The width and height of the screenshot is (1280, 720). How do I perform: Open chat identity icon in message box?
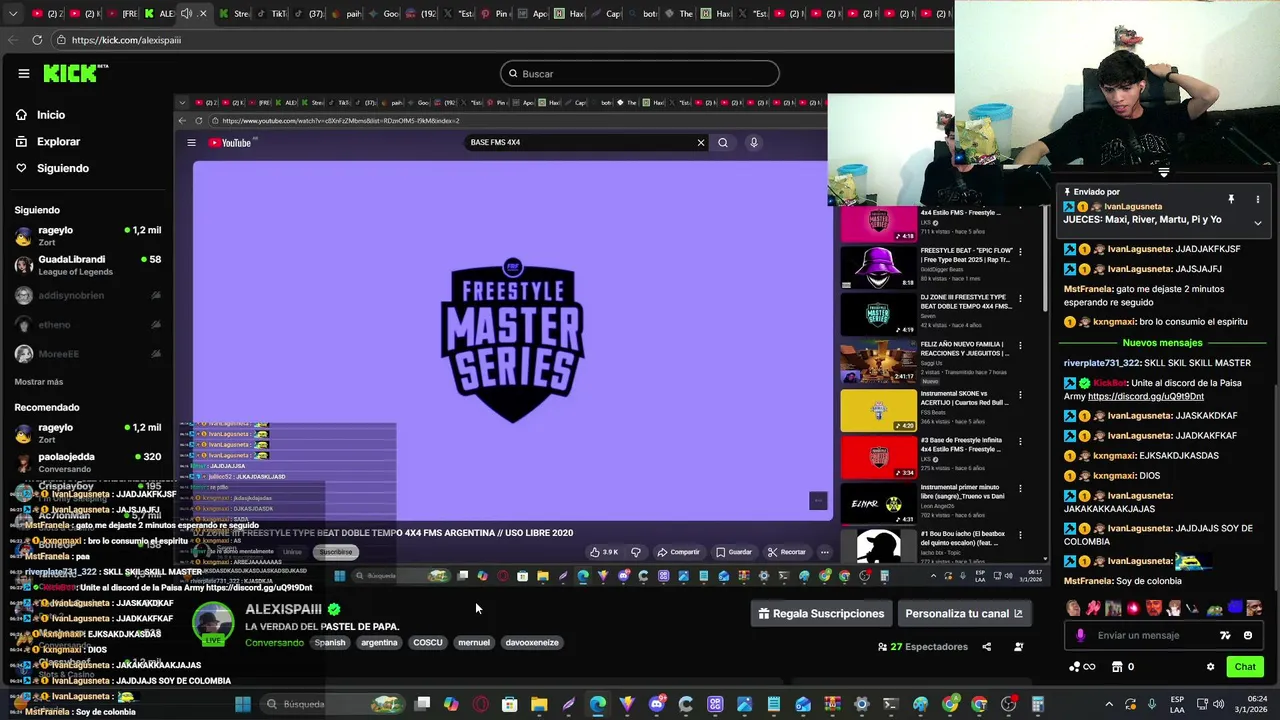pos(1080,635)
